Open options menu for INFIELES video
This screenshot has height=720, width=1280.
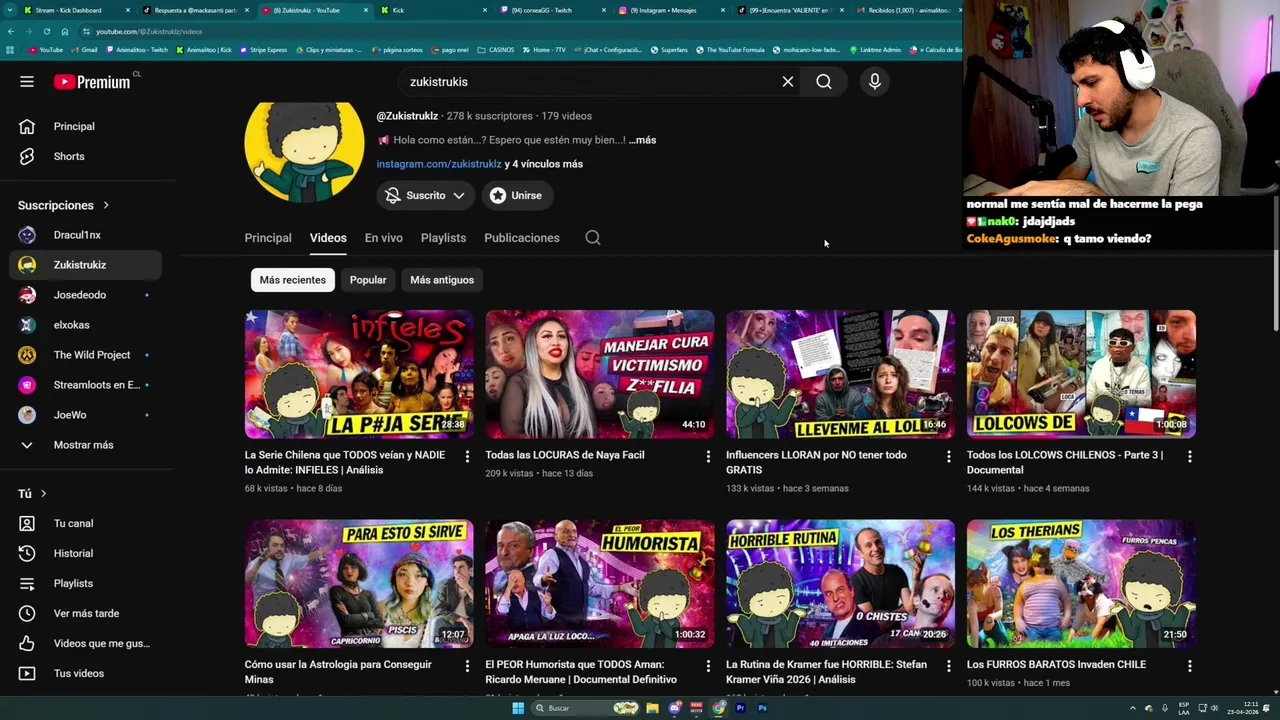tap(467, 456)
